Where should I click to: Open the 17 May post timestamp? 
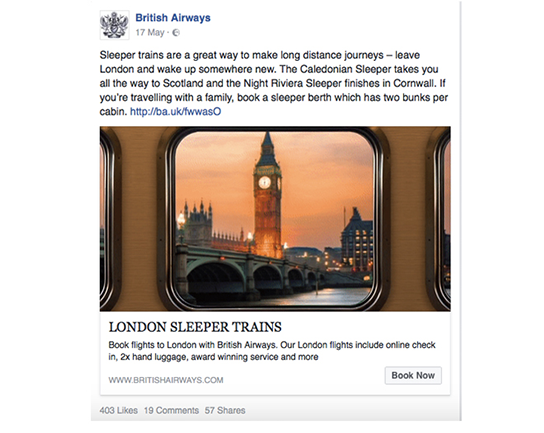tap(150, 33)
